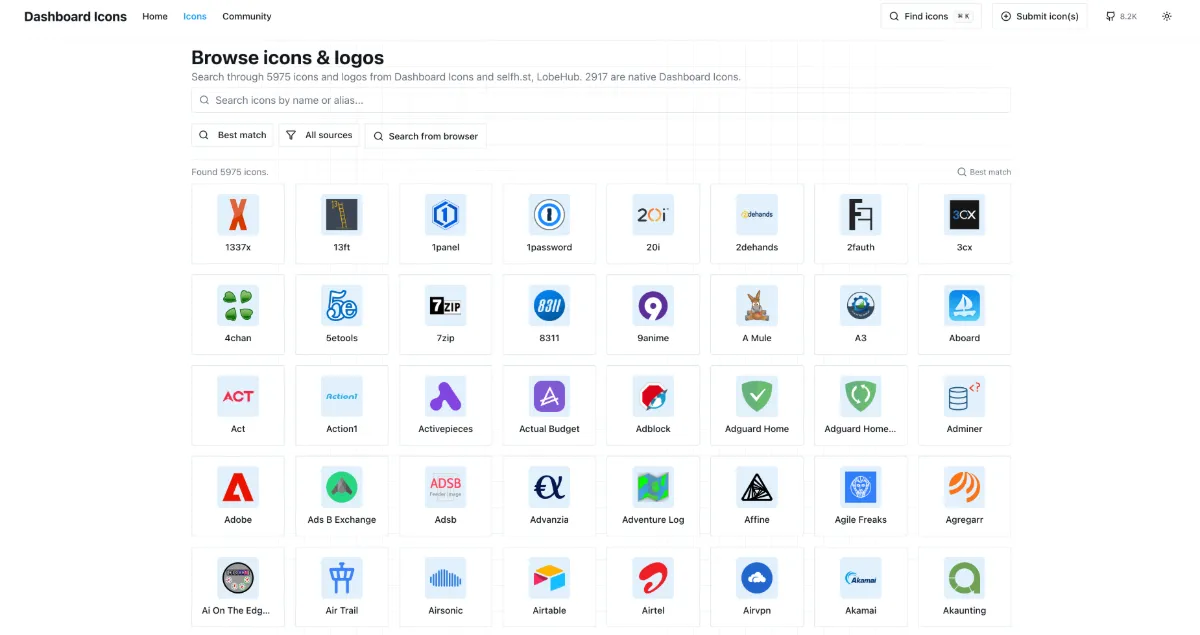Open the Adguard Home… truncated icon card
This screenshot has width=1200, height=635.
pyautogui.click(x=861, y=406)
